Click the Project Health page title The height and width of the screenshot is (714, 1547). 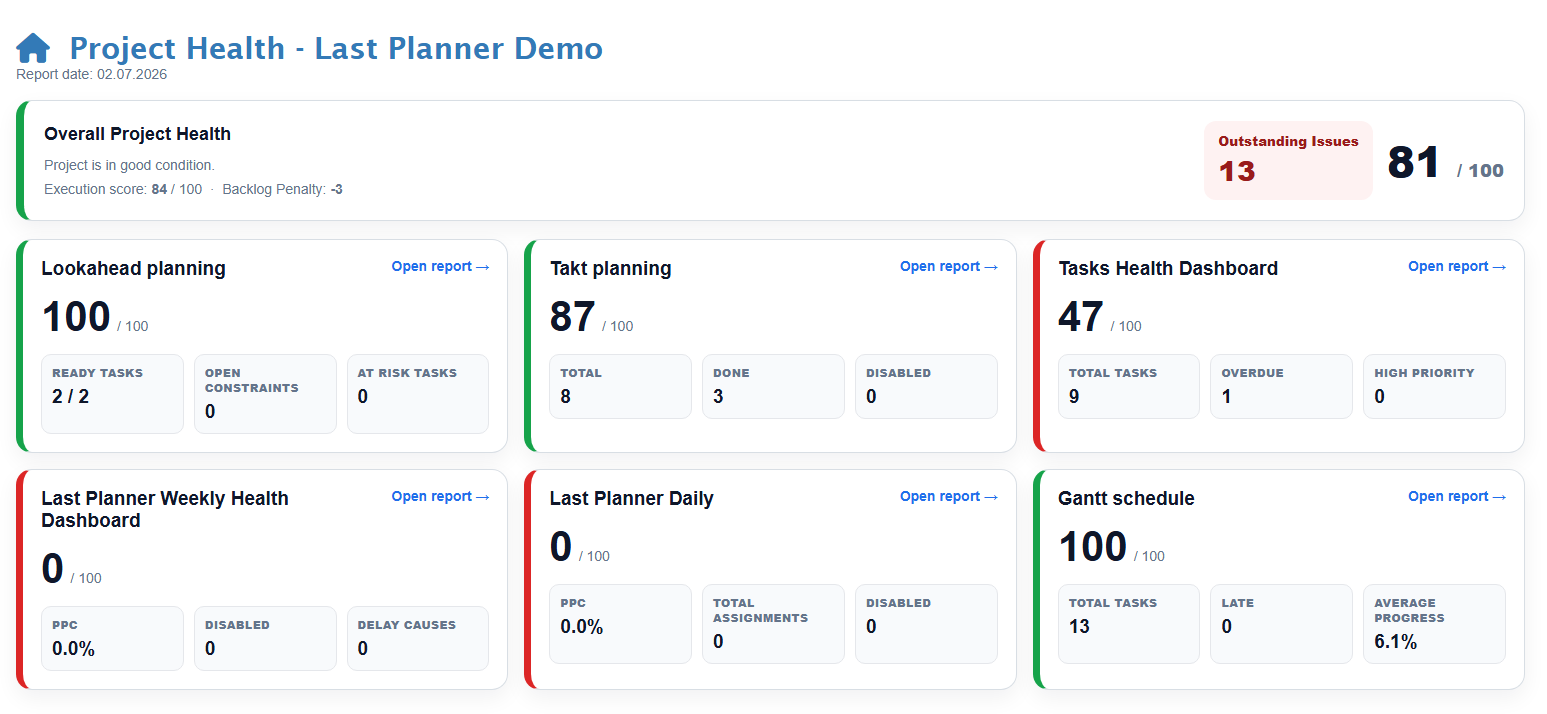(x=336, y=48)
